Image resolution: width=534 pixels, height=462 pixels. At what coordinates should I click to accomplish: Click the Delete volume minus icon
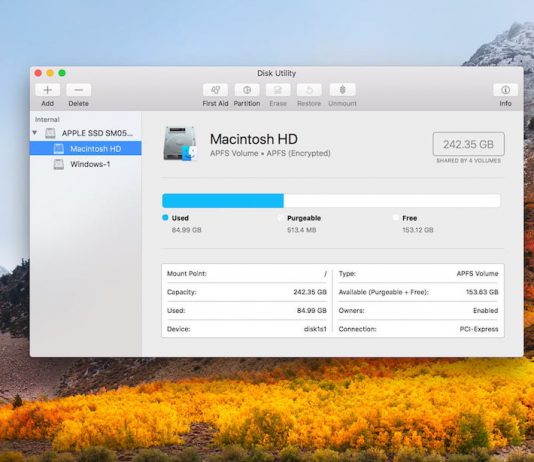pyautogui.click(x=79, y=90)
